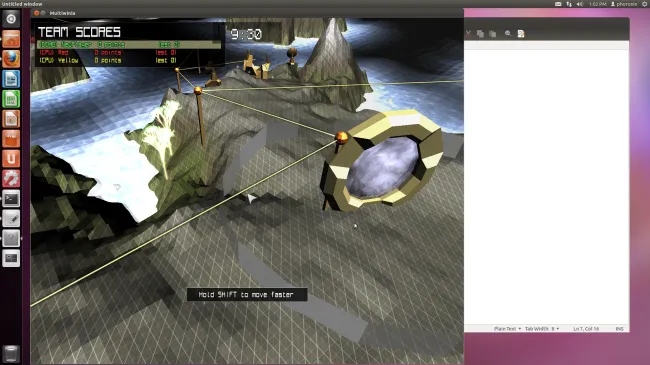Open System Settings gear and wrench icon
Viewport: 650px width, 365px height.
coord(11,179)
